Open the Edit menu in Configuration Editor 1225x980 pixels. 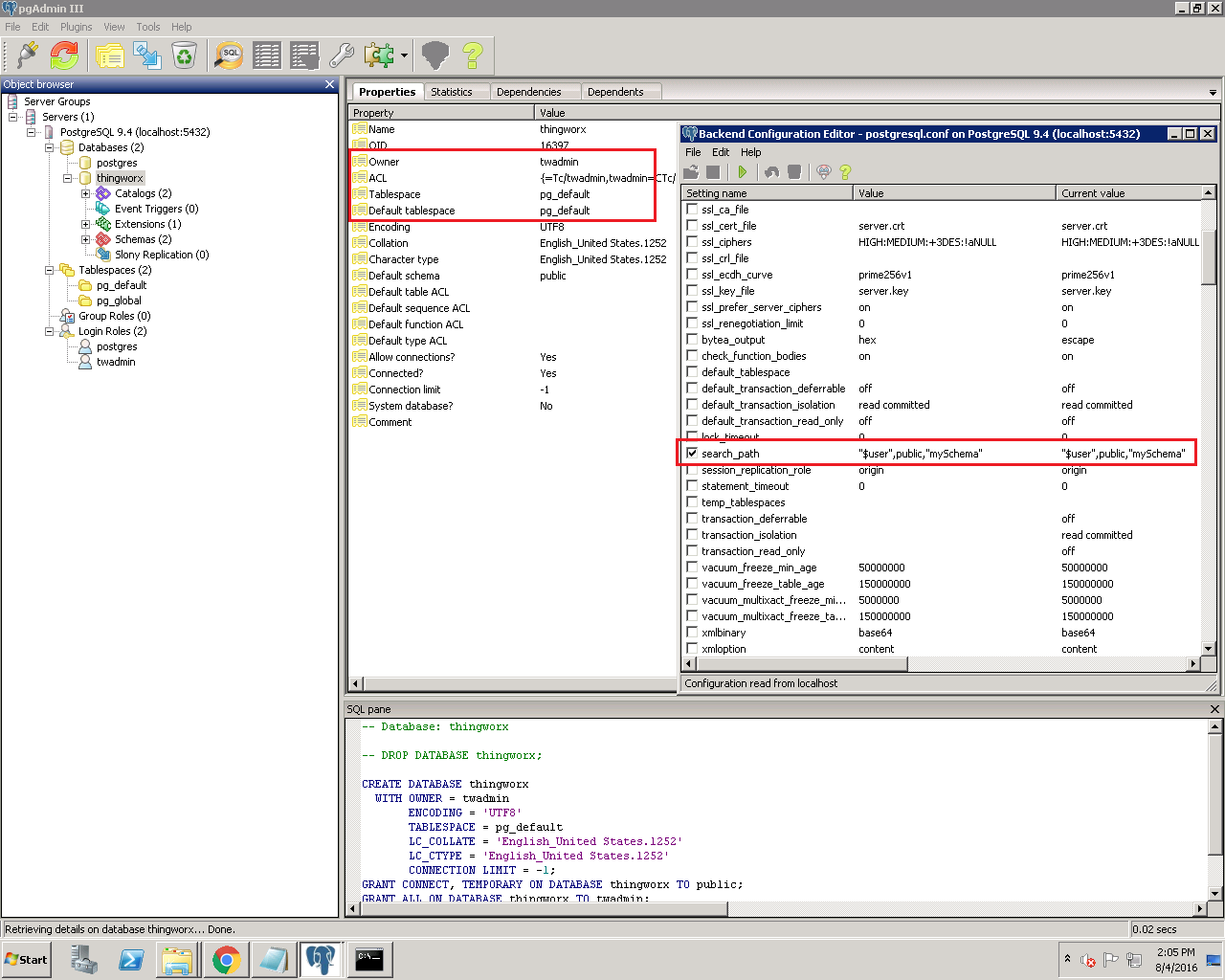point(721,152)
